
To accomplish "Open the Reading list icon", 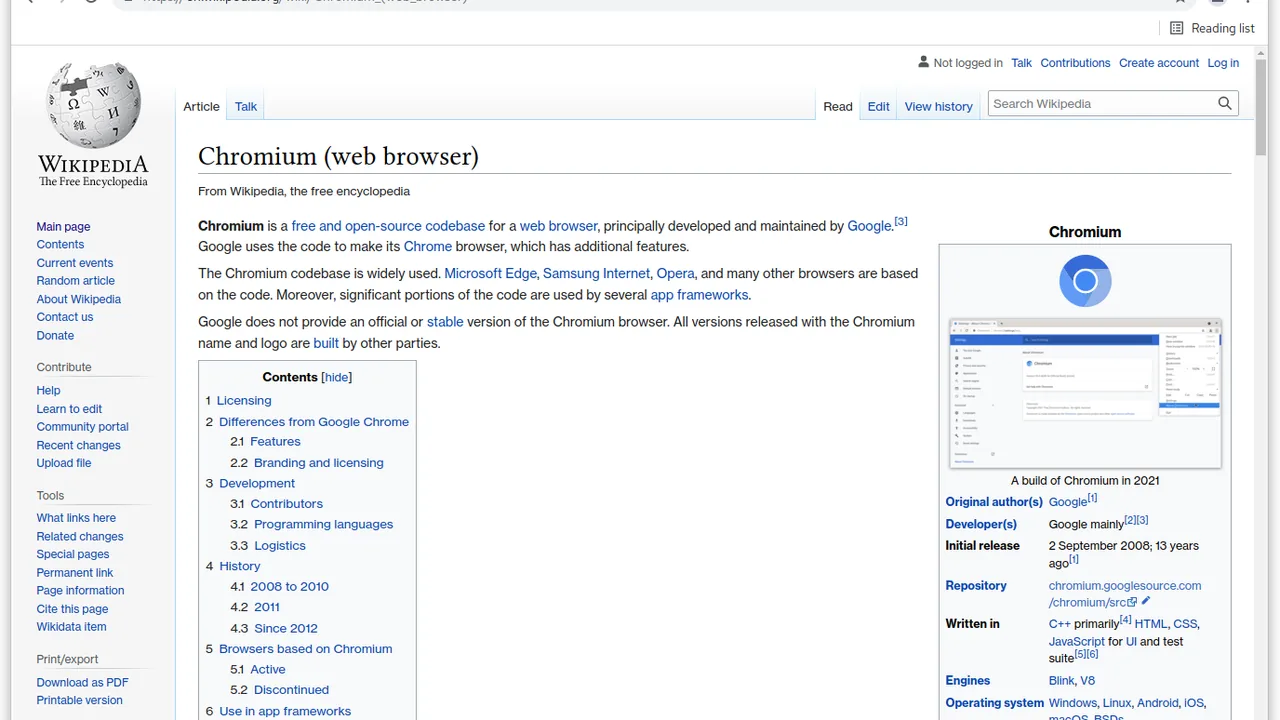I will click(1177, 28).
